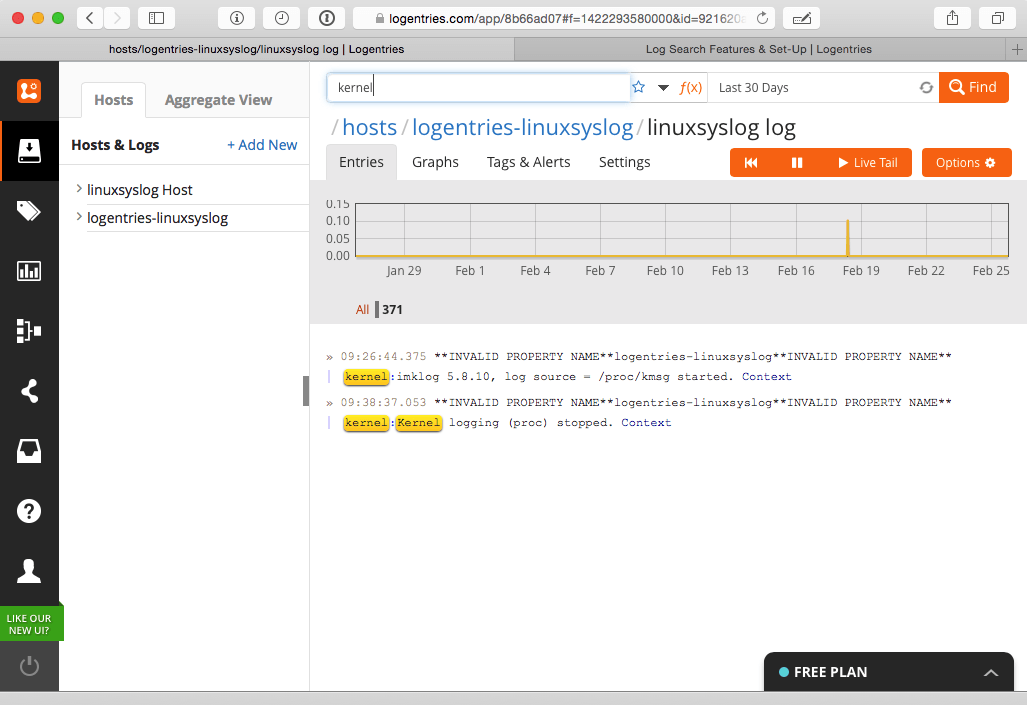This screenshot has height=705, width=1027.
Task: Open the user account sidebar icon
Action: [x=29, y=571]
